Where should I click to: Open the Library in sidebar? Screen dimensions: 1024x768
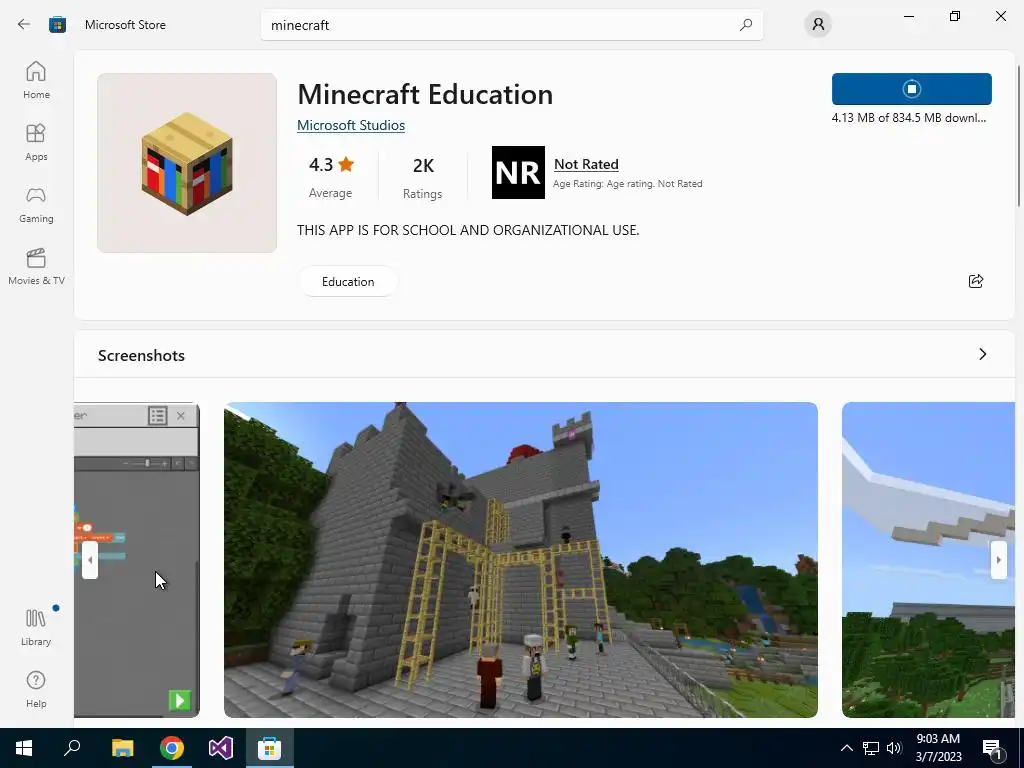(x=36, y=627)
